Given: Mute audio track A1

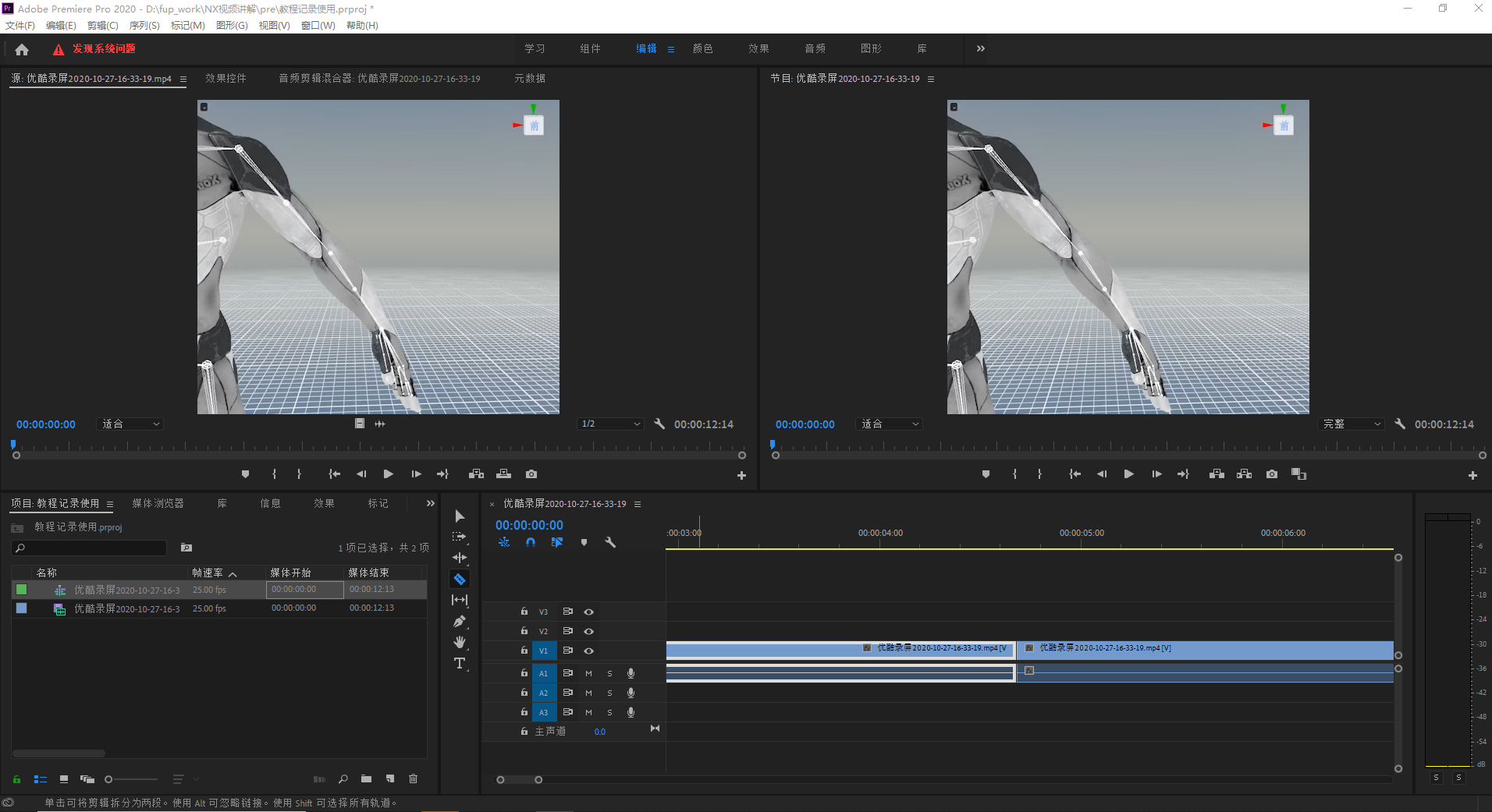Looking at the screenshot, I should point(588,673).
